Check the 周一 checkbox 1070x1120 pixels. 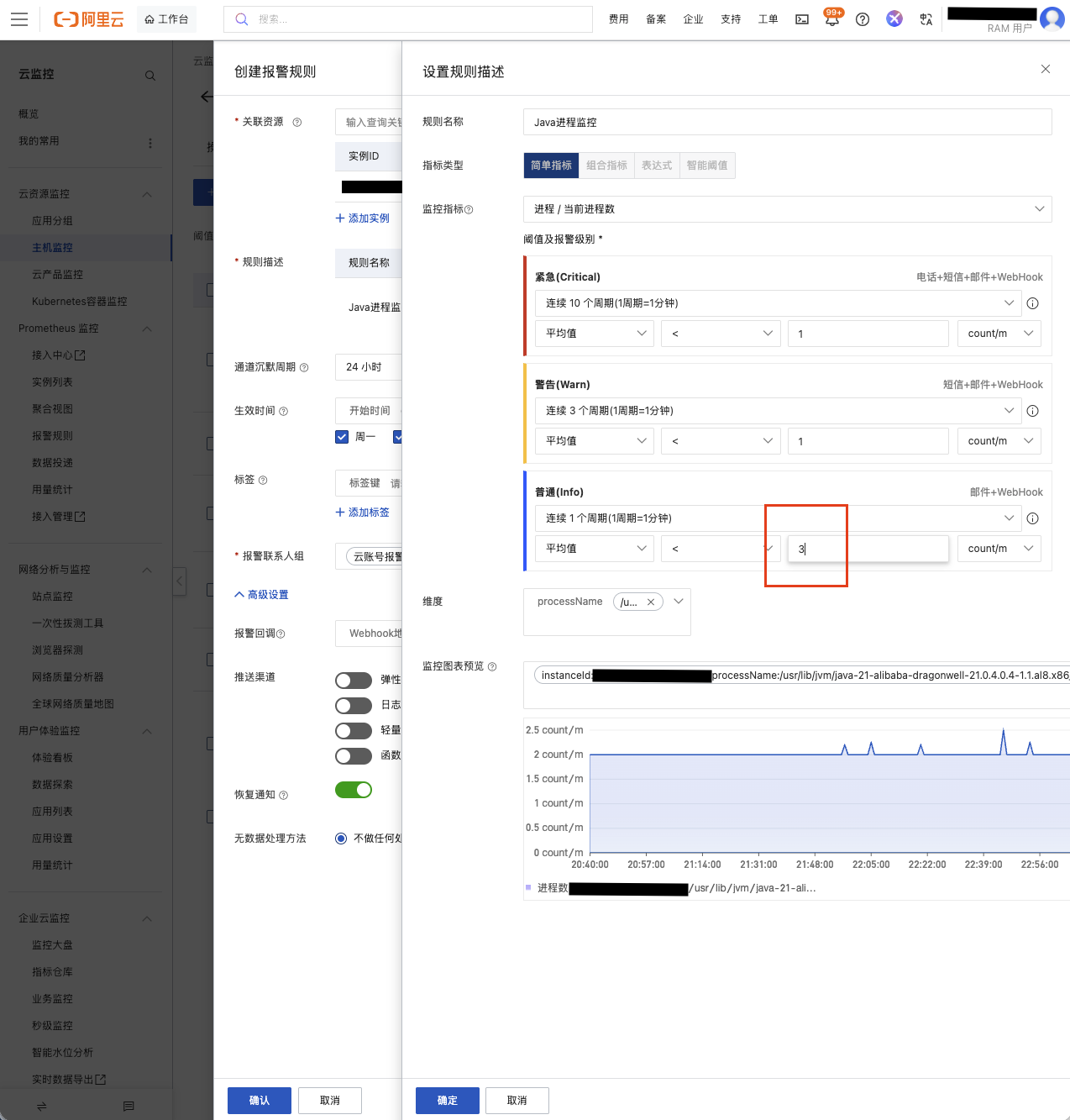pos(342,436)
